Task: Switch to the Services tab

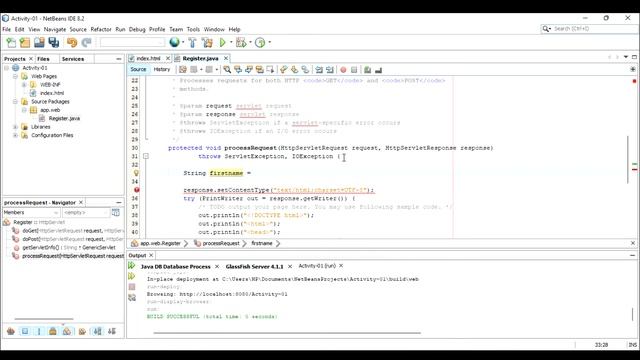Action: pos(73,59)
